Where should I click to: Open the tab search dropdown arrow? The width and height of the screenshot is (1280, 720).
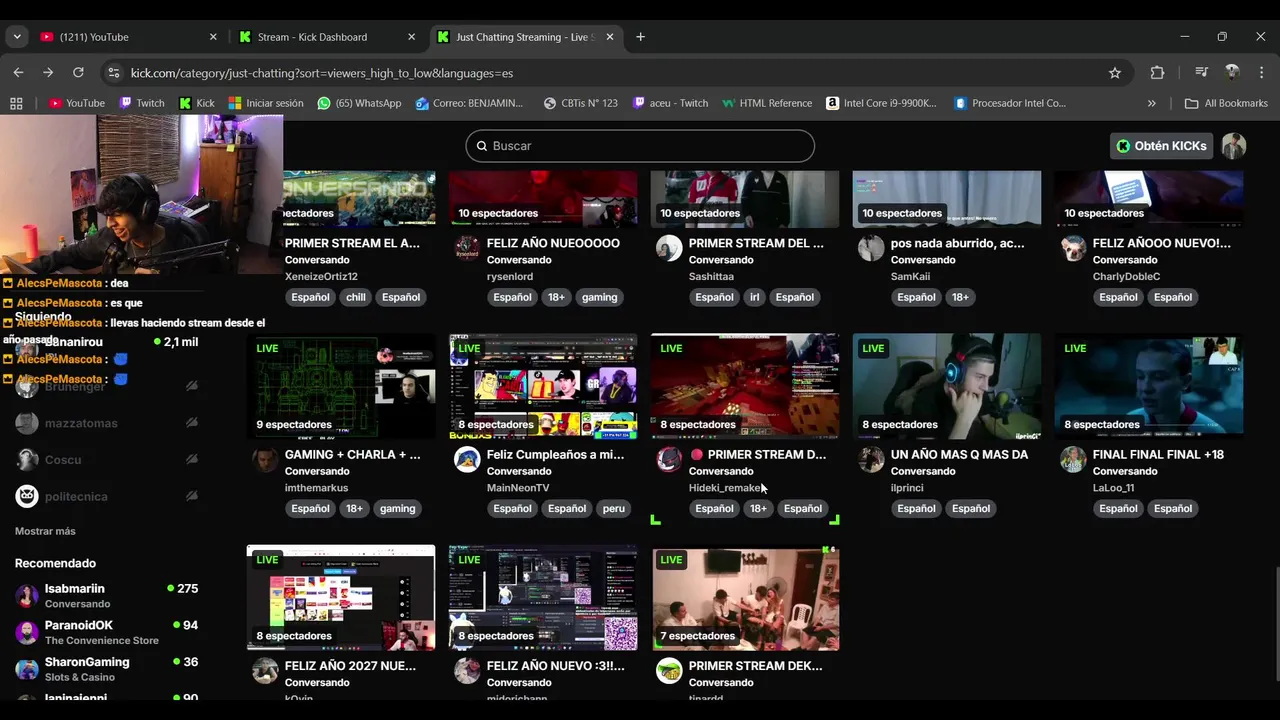(x=17, y=37)
